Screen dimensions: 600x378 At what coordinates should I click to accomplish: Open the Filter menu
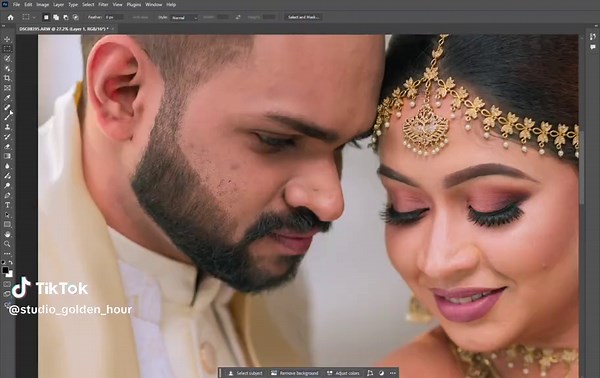pyautogui.click(x=103, y=5)
